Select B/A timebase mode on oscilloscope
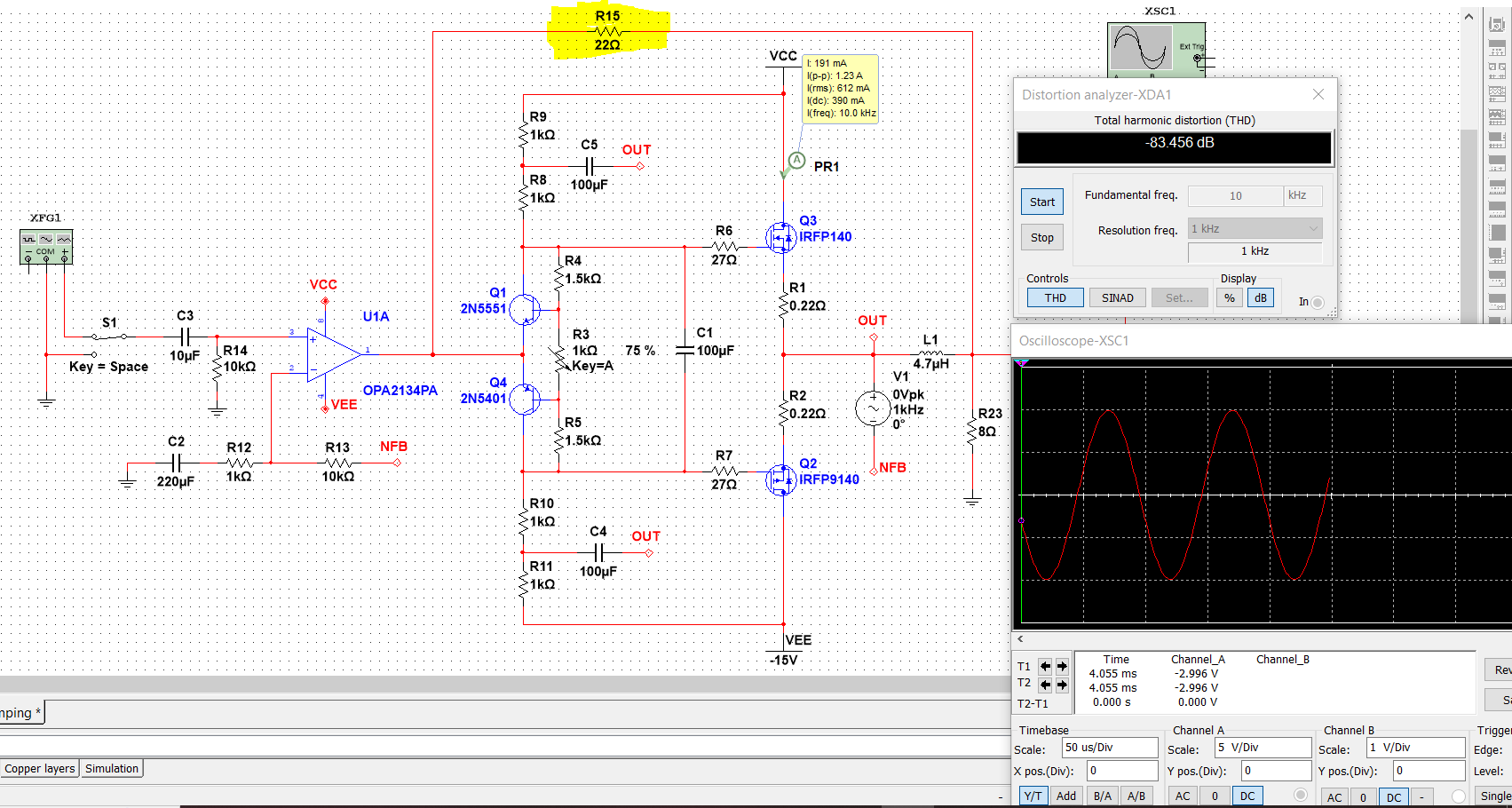This screenshot has height=808, width=1512. pyautogui.click(x=1102, y=796)
